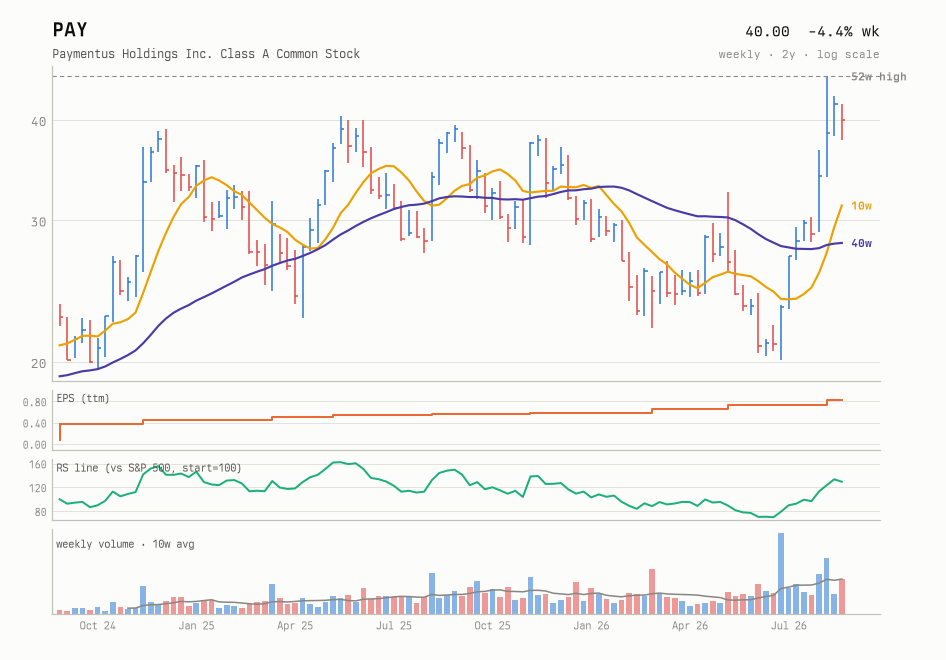
Task: Click the 30 price axis label
Action: [39, 222]
